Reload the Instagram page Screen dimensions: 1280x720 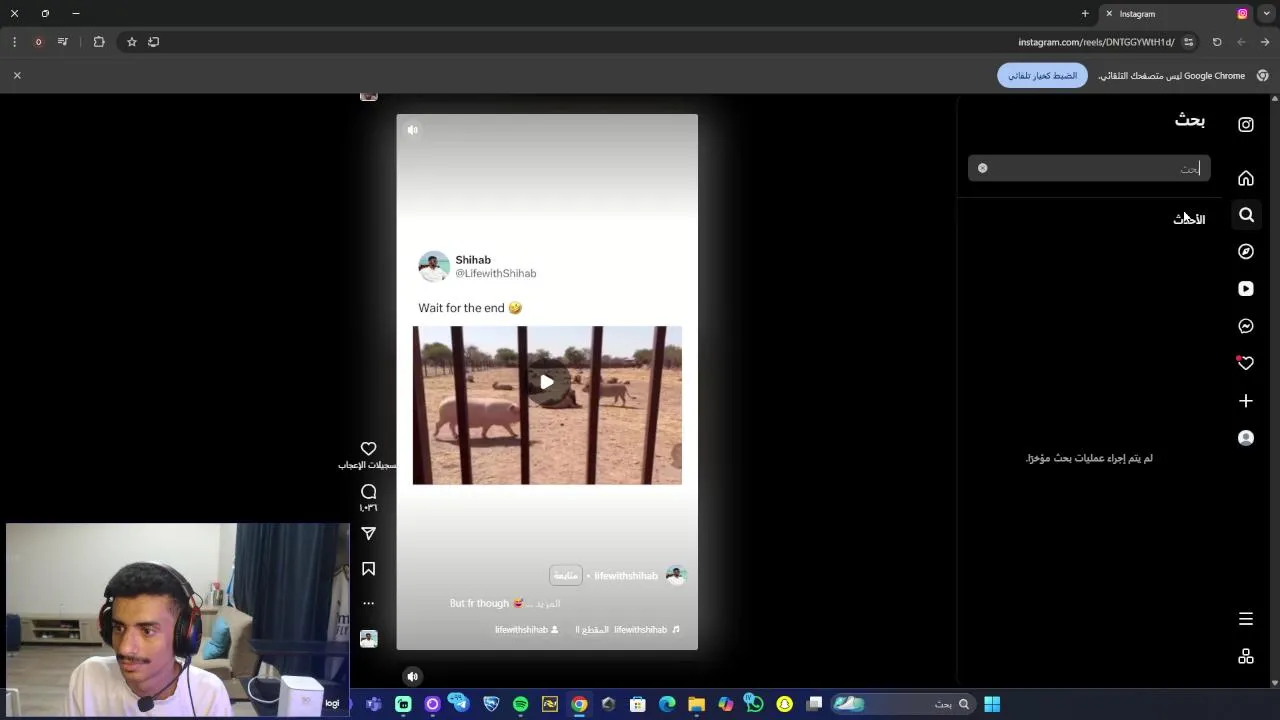click(x=1217, y=42)
